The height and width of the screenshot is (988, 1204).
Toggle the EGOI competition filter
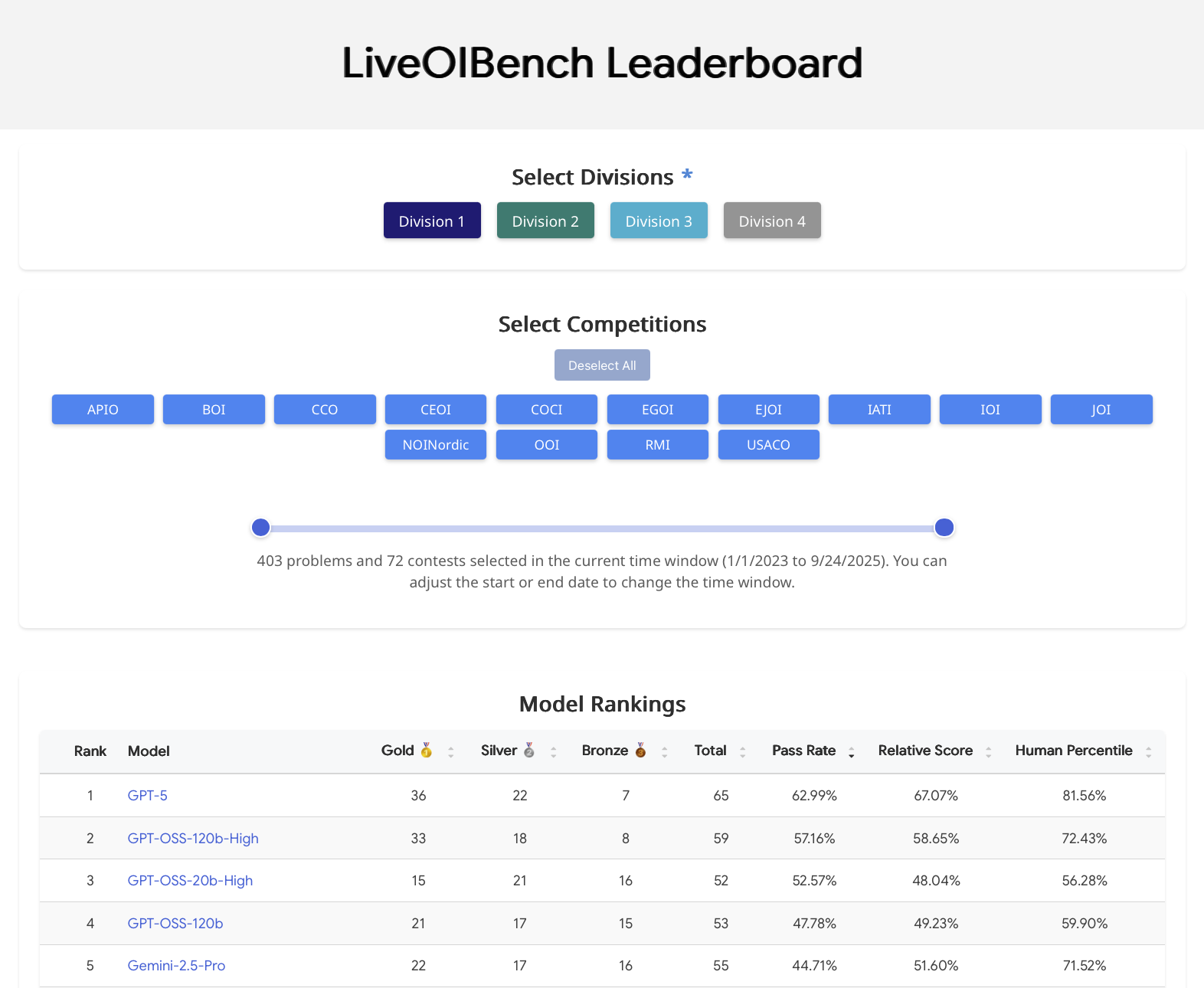click(x=658, y=409)
